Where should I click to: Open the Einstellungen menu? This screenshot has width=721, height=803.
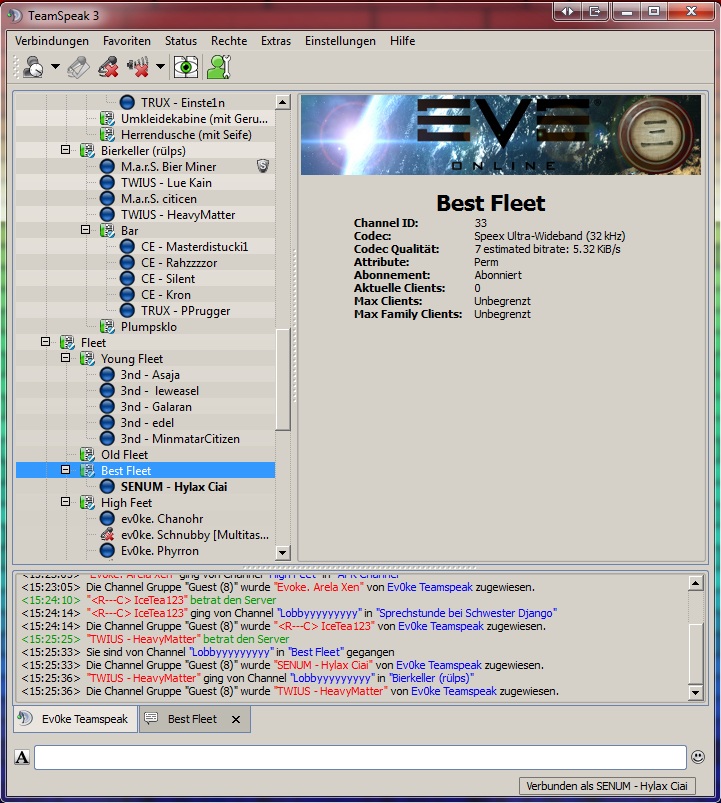340,41
